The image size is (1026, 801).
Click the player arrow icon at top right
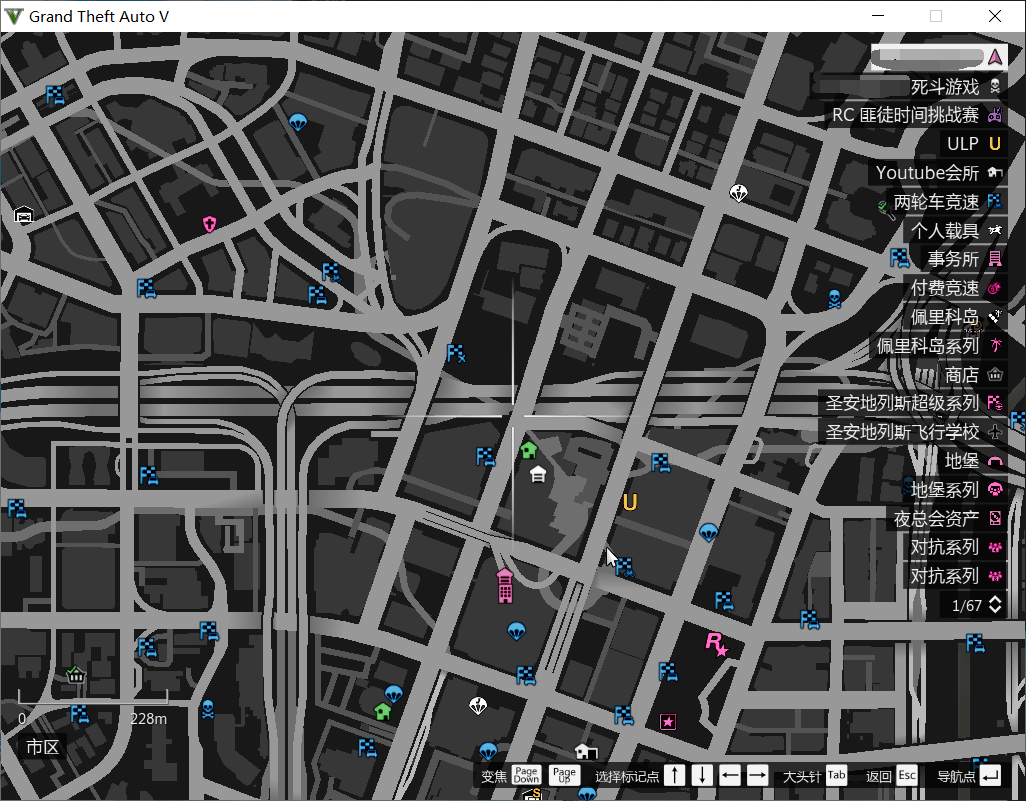995,58
